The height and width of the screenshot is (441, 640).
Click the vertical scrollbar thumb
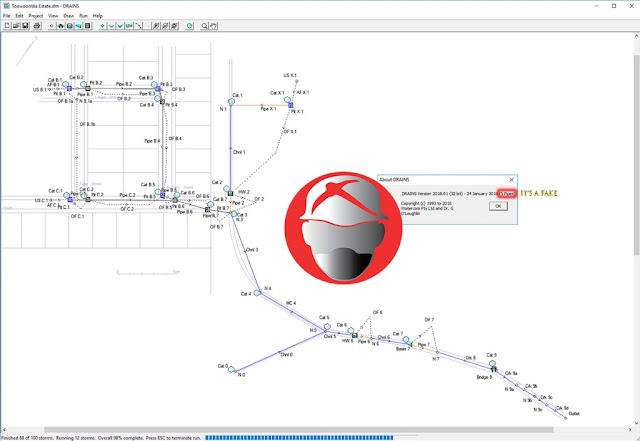click(x=636, y=155)
